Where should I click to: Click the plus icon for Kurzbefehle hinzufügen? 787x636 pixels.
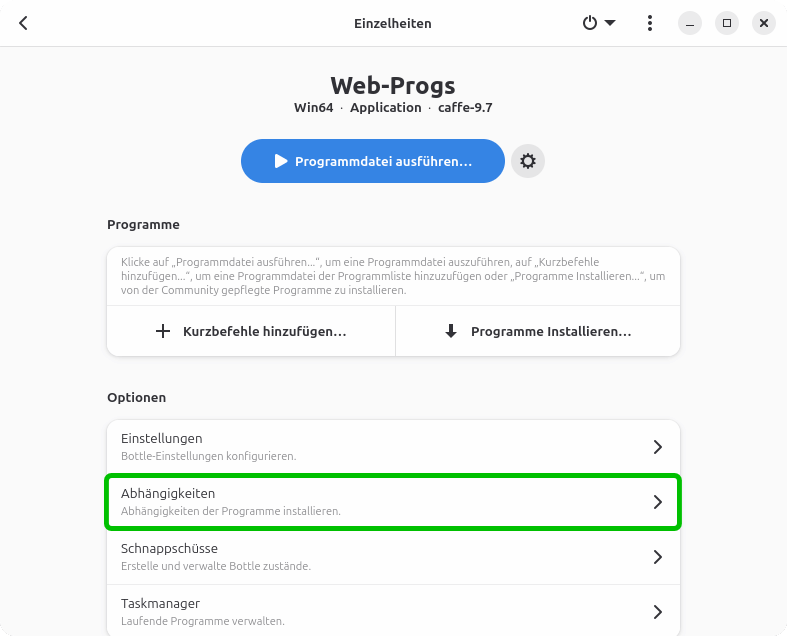pyautogui.click(x=164, y=331)
